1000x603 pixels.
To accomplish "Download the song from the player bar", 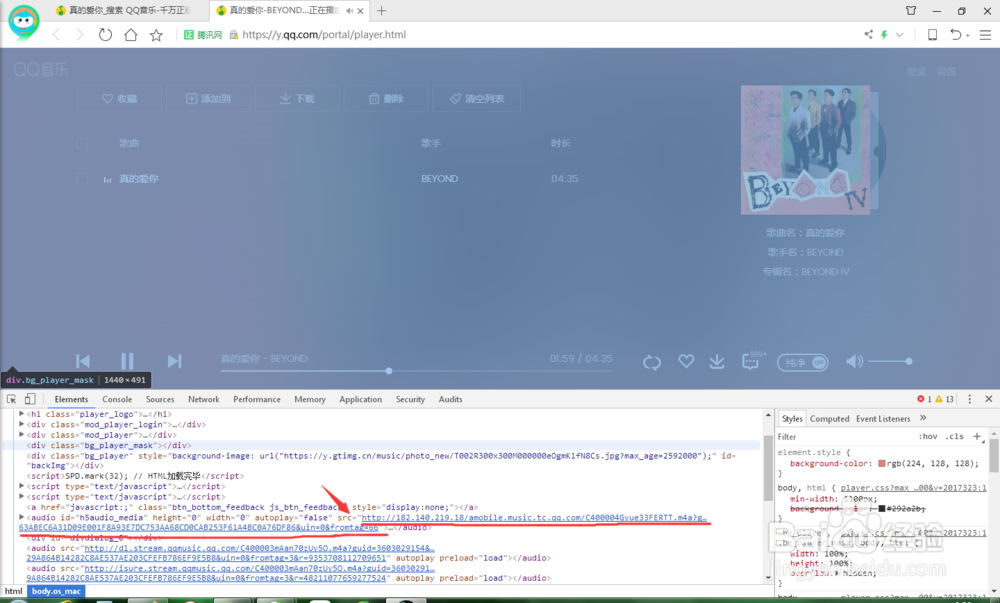I will point(717,361).
